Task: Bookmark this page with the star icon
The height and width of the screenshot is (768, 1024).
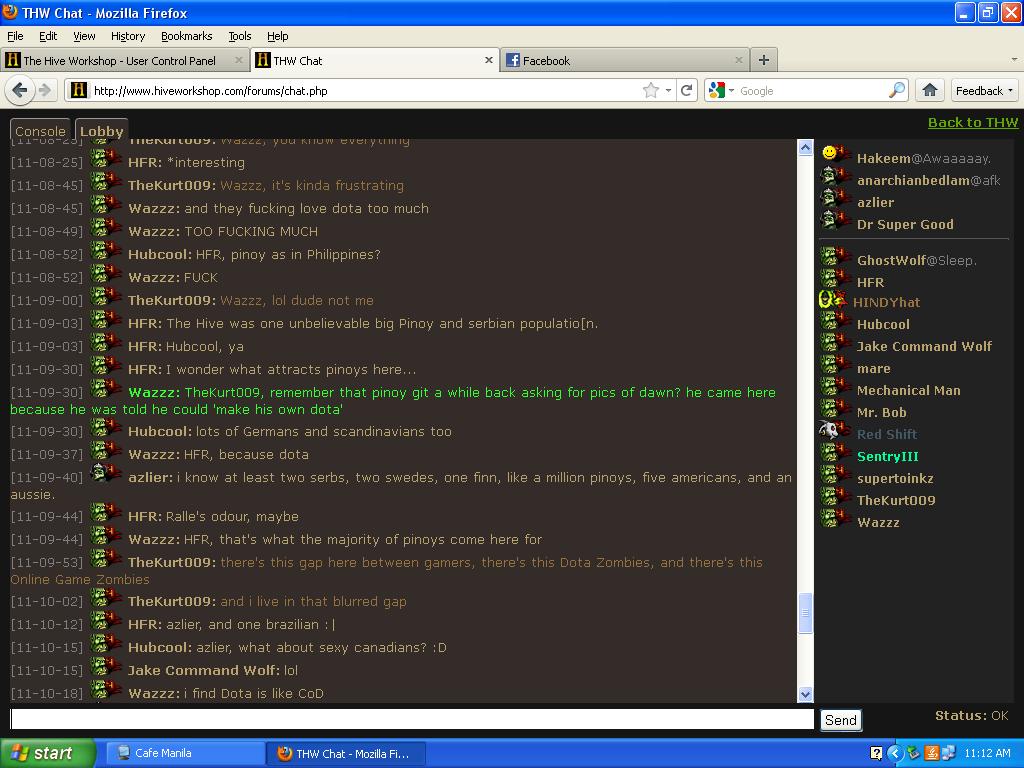Action: coord(650,90)
